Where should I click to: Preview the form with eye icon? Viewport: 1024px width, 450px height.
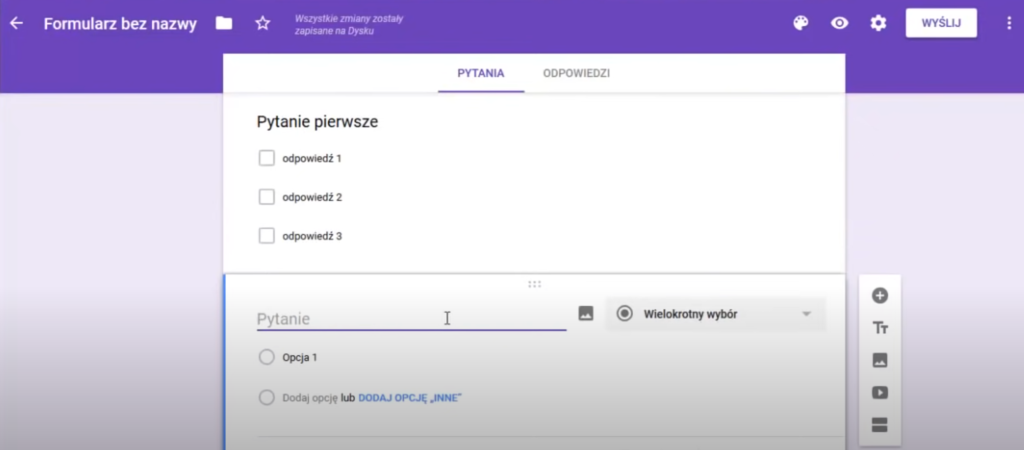tap(839, 24)
